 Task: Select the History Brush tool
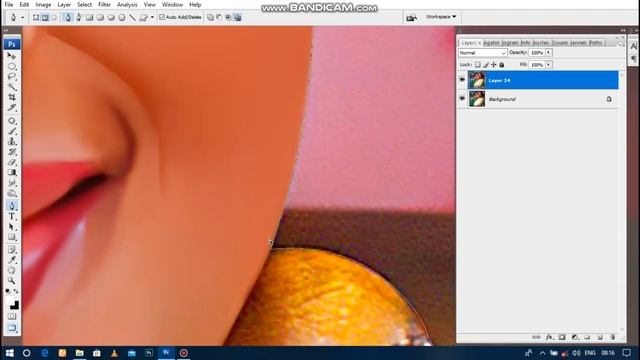[12, 152]
